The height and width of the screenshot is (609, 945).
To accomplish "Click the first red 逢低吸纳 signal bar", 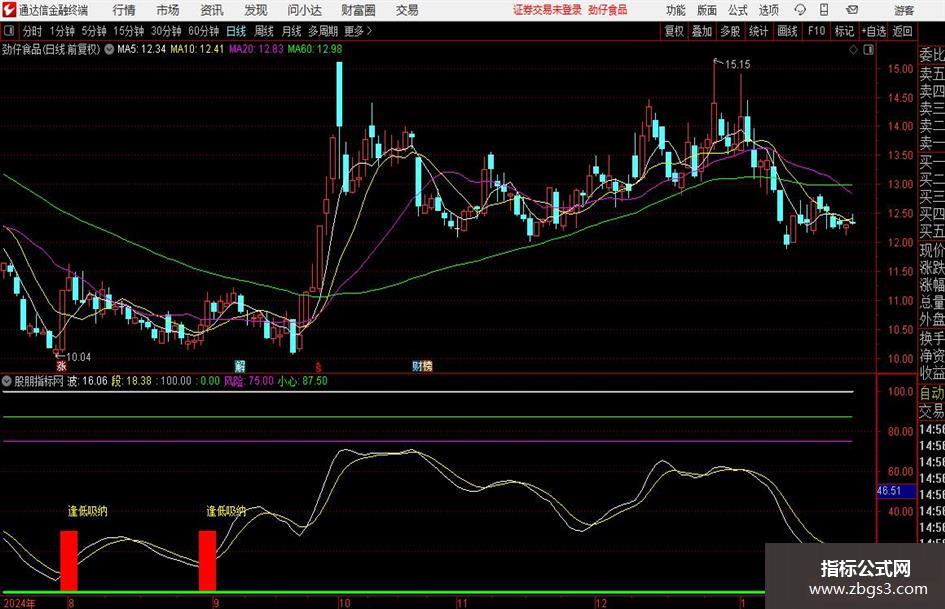I will (69, 560).
